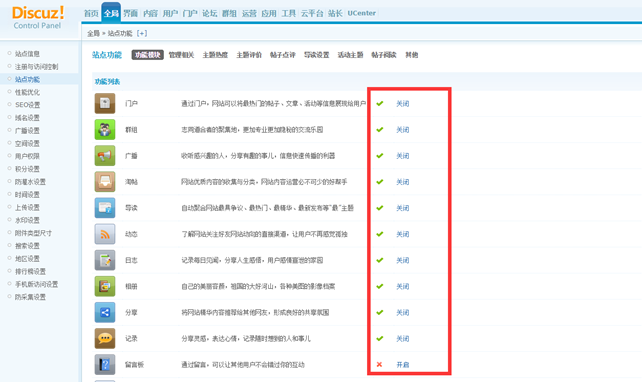Disable the 记录 module via 关闭
The width and height of the screenshot is (643, 383).
click(403, 339)
